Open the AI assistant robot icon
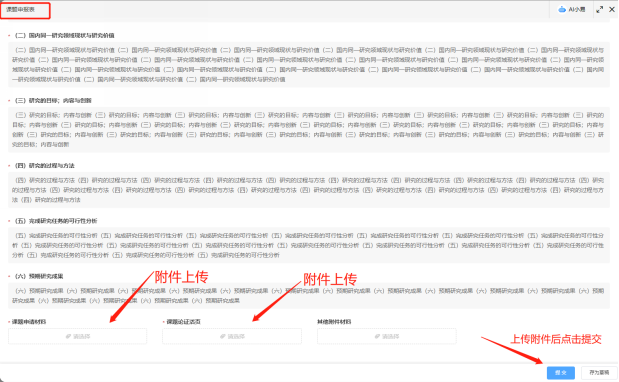The image size is (619, 382). point(562,9)
